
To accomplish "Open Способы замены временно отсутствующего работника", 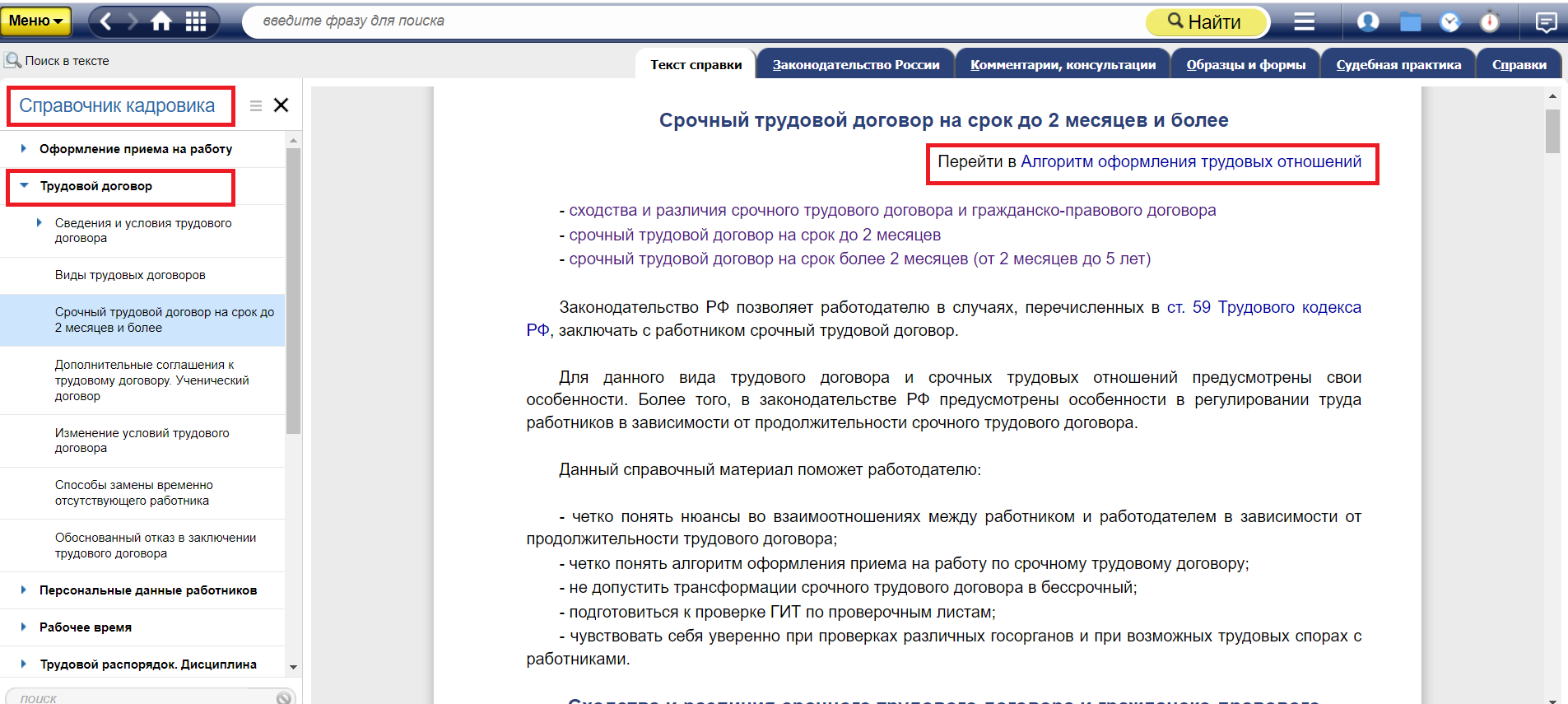I will point(142,492).
